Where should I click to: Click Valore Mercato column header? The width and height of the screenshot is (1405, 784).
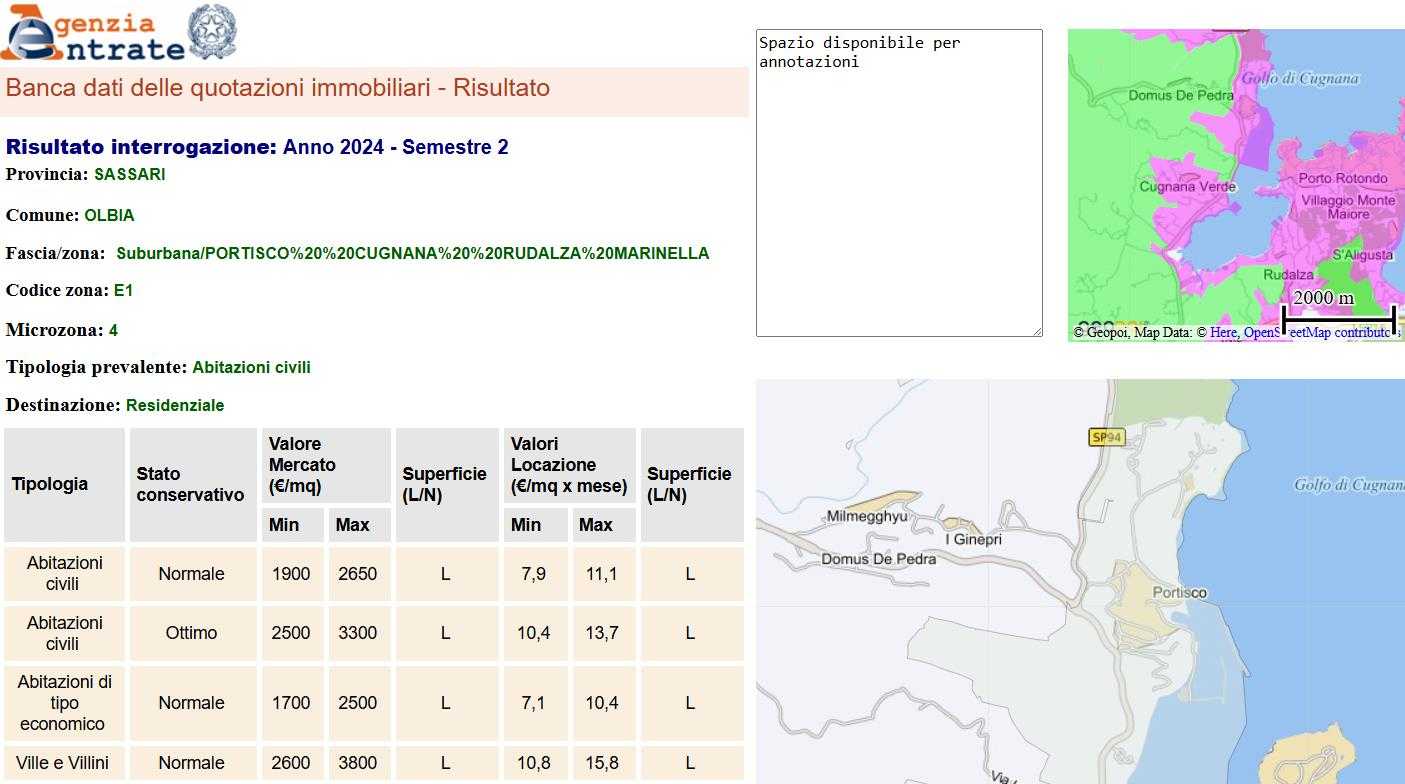pyautogui.click(x=302, y=464)
